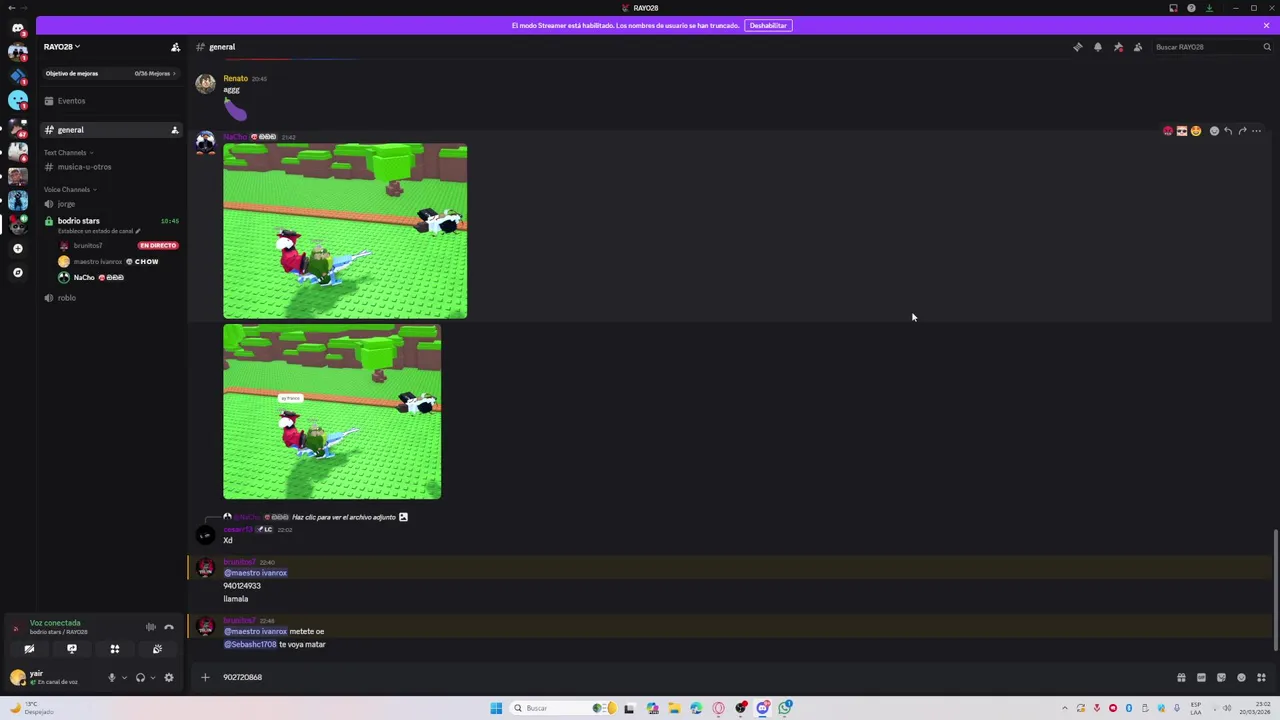Click the @Sebashc1708 mention
The width and height of the screenshot is (1280, 720).
[x=250, y=644]
